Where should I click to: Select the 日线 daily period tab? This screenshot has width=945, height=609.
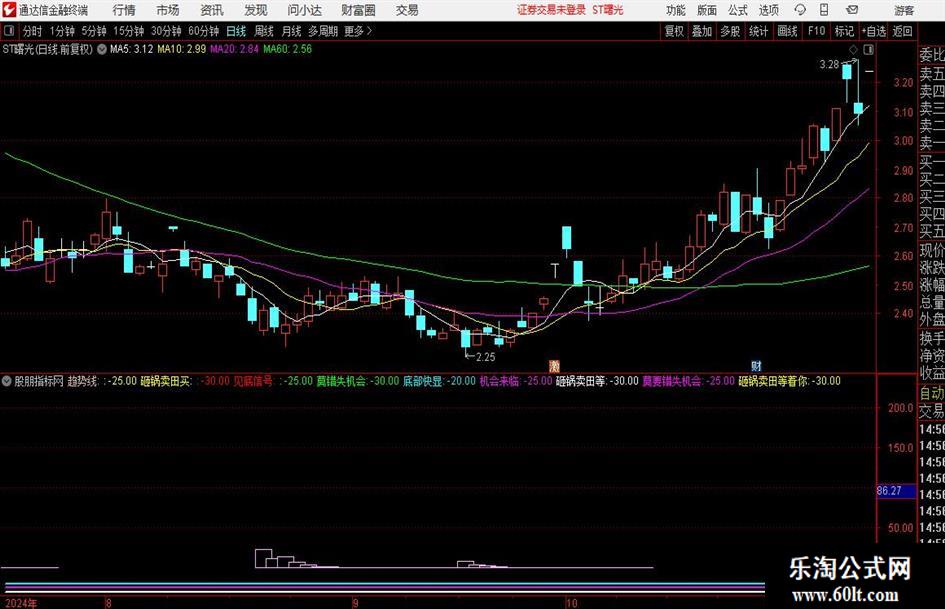coord(236,31)
